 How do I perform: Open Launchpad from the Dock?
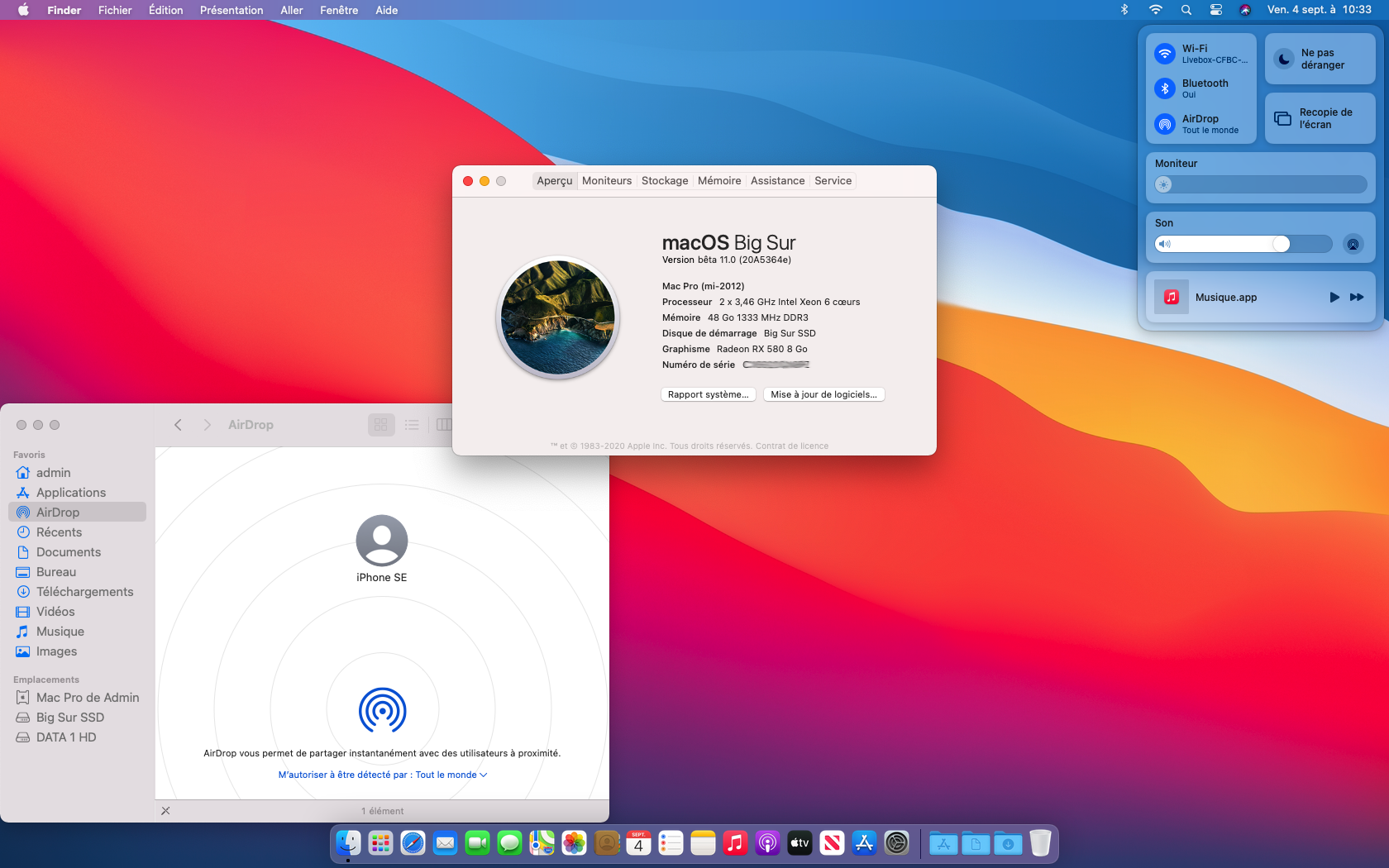click(380, 843)
